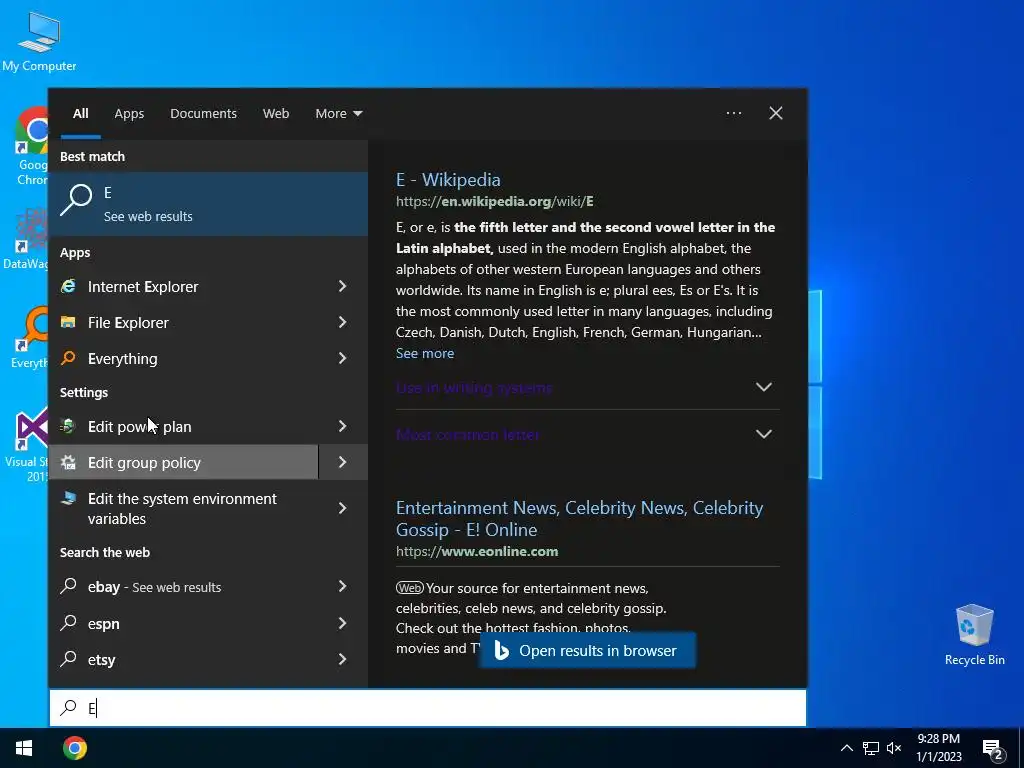
Task: Open the search options ellipsis menu
Action: 734,113
